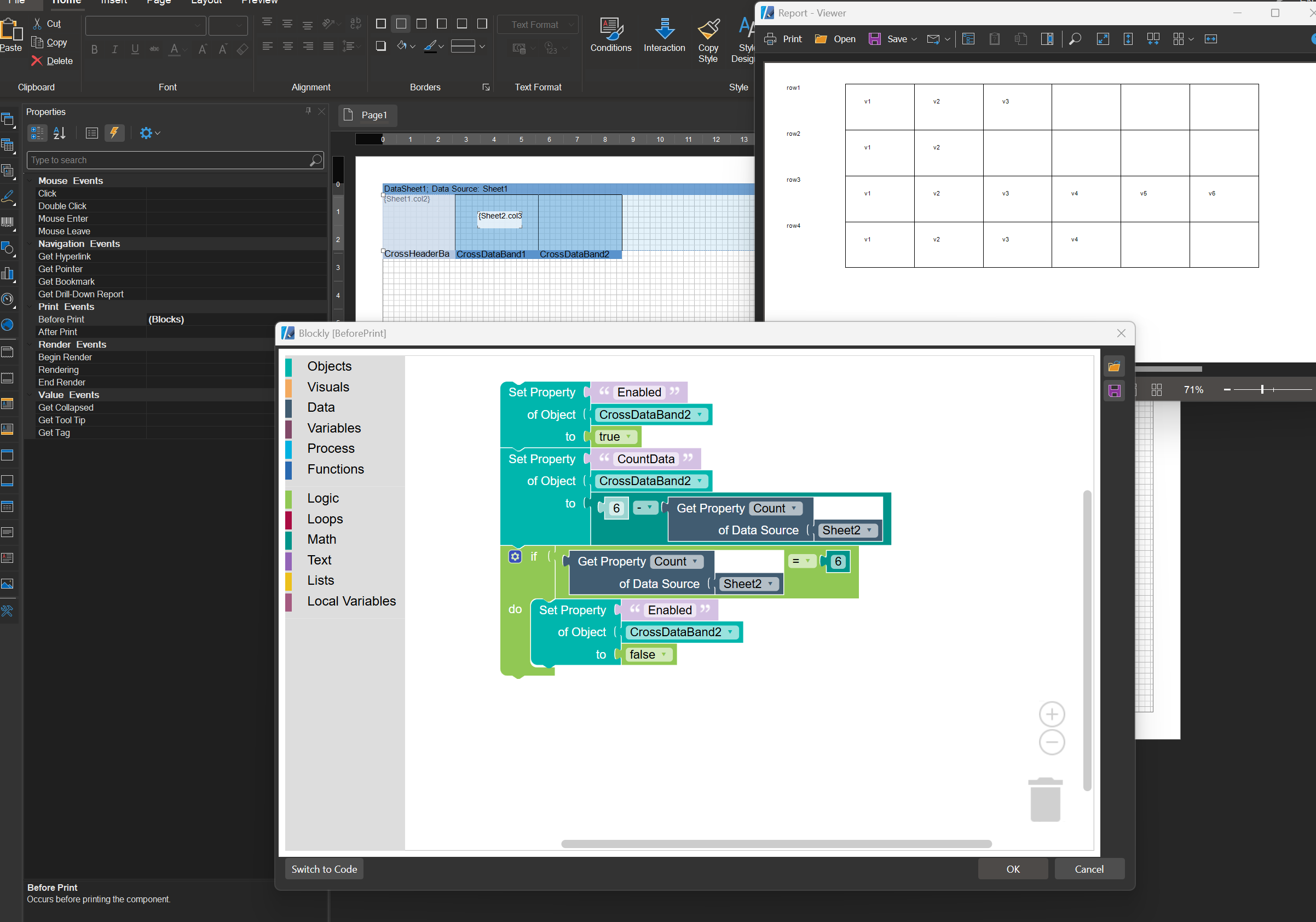Click the Blockly trash can icon

click(1045, 800)
